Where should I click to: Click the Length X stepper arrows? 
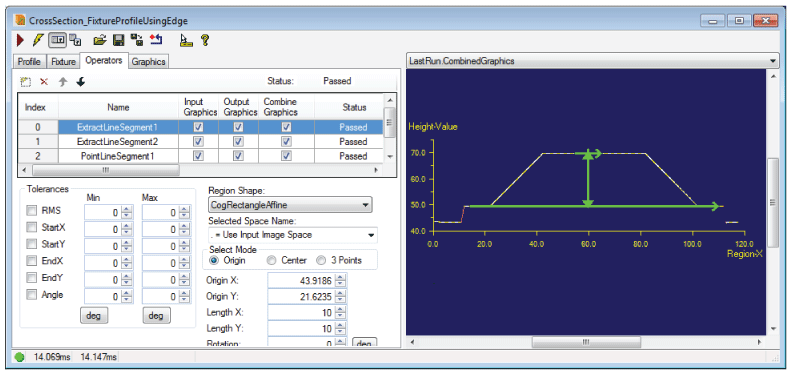point(341,312)
